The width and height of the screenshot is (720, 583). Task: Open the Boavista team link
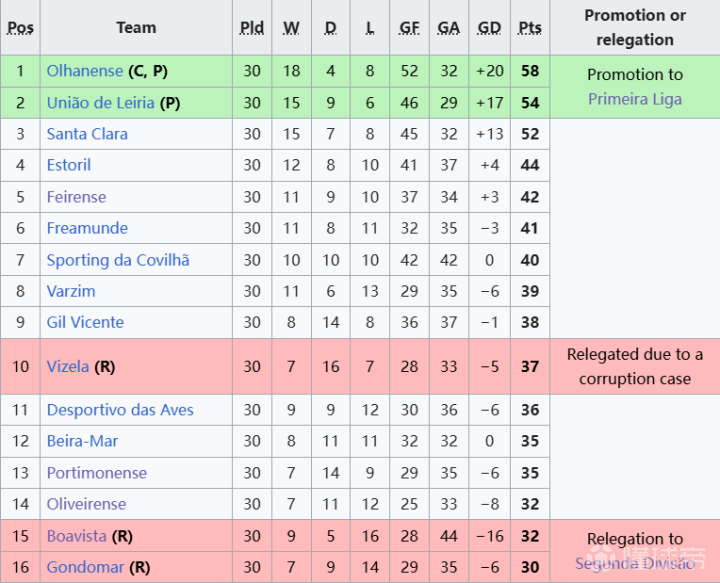tap(76, 536)
